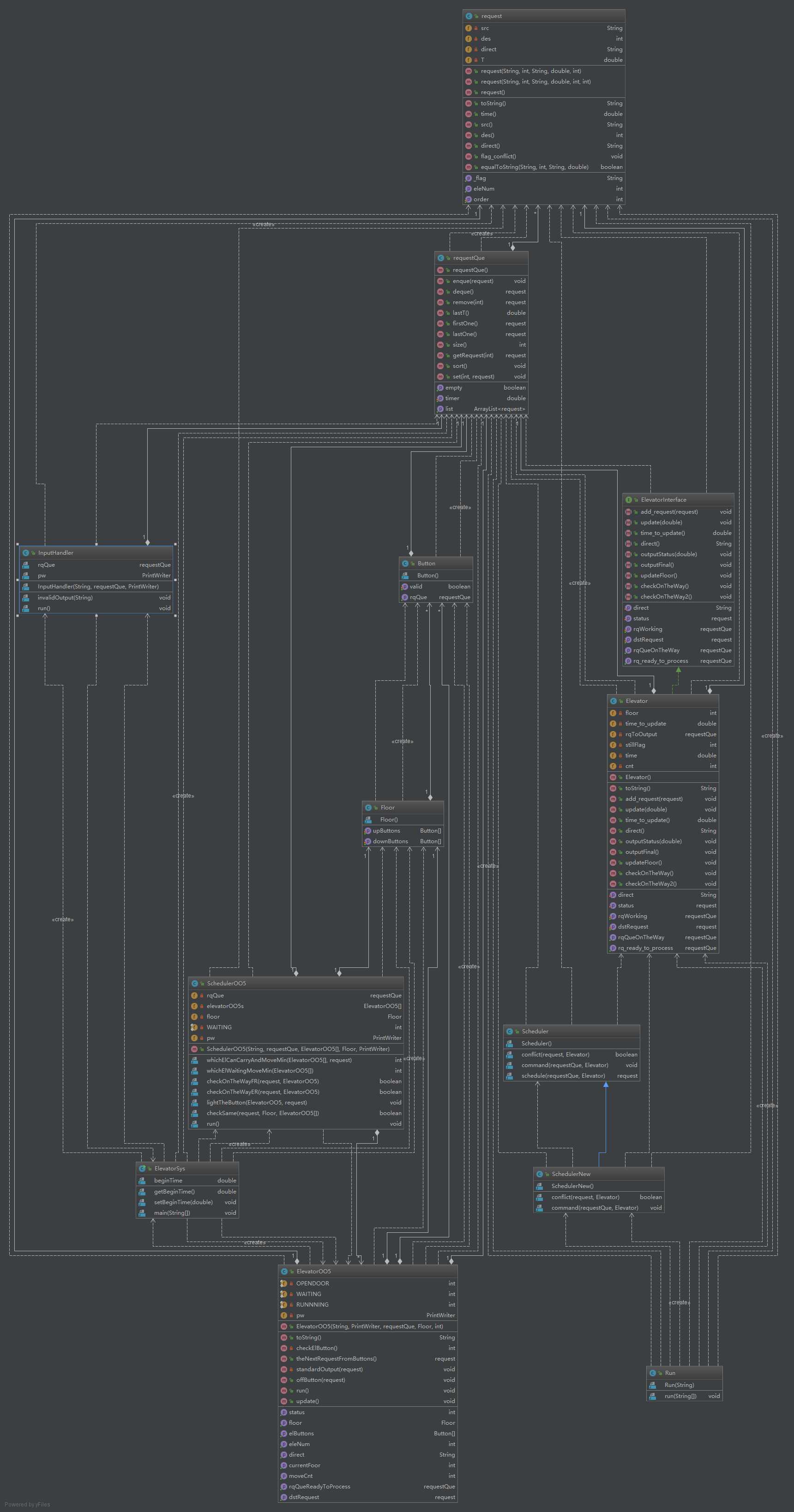Select the 'downButtons' property in Floor

403,842
